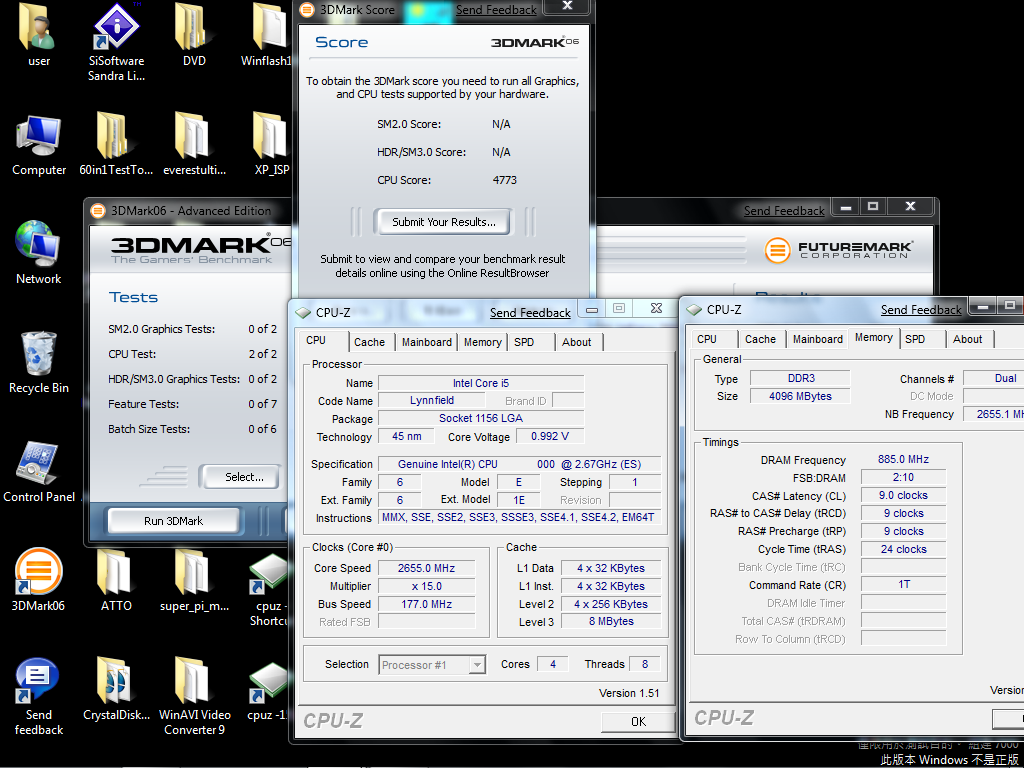Select the Winflash folder icon
The width and height of the screenshot is (1024, 768).
[x=267, y=36]
